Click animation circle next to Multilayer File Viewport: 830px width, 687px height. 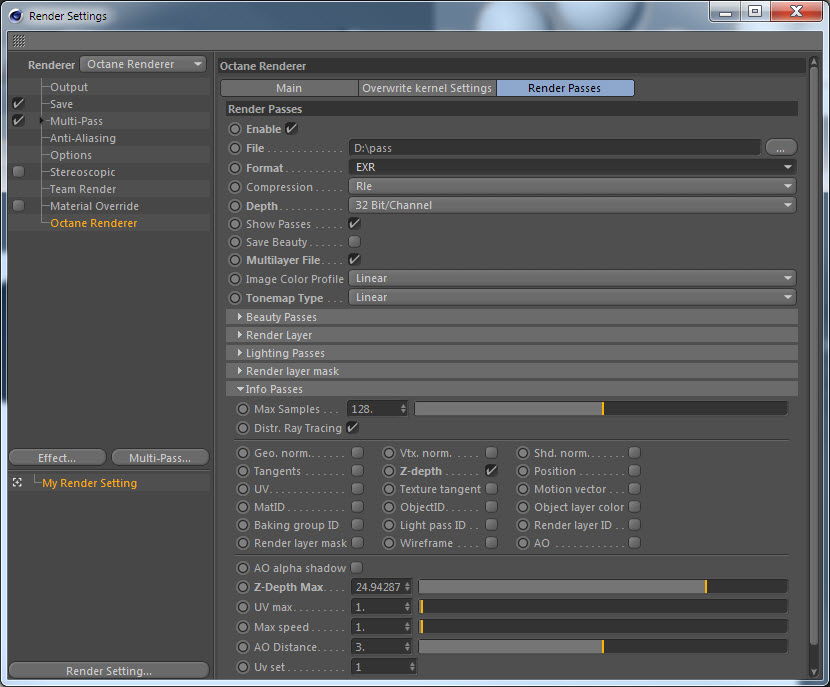(235, 260)
